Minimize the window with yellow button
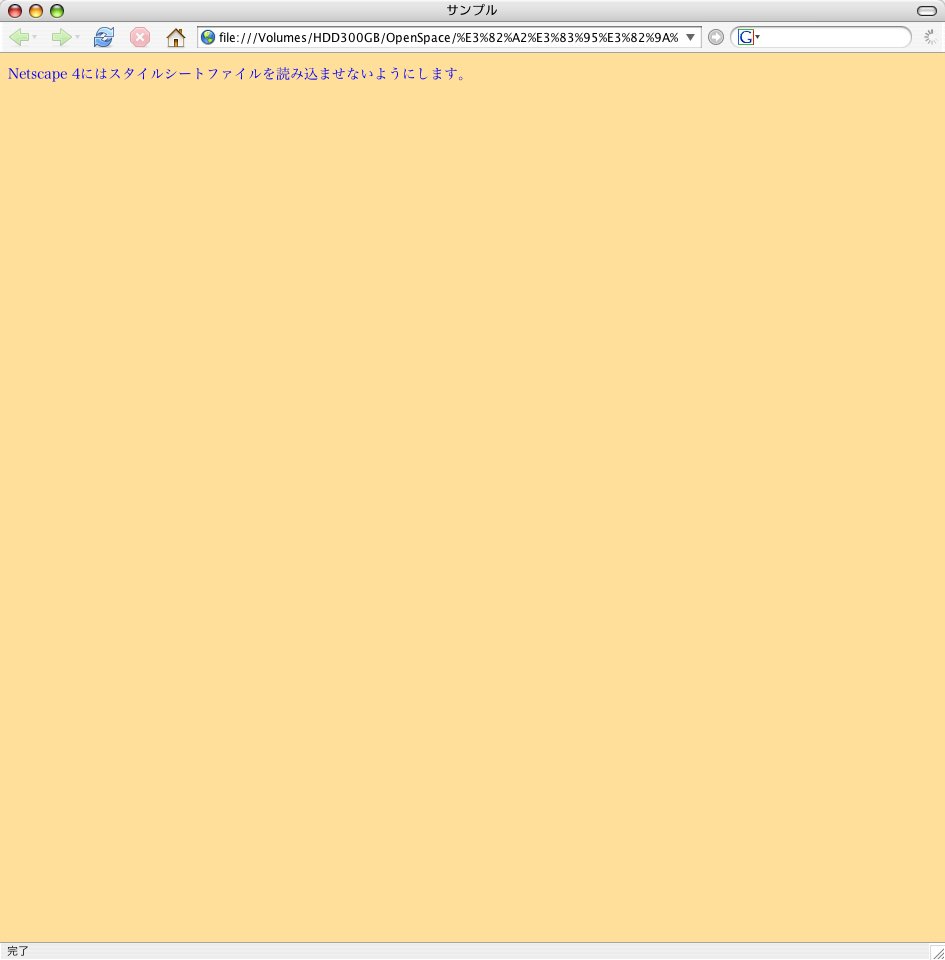Image resolution: width=945 pixels, height=960 pixels. (x=36, y=11)
